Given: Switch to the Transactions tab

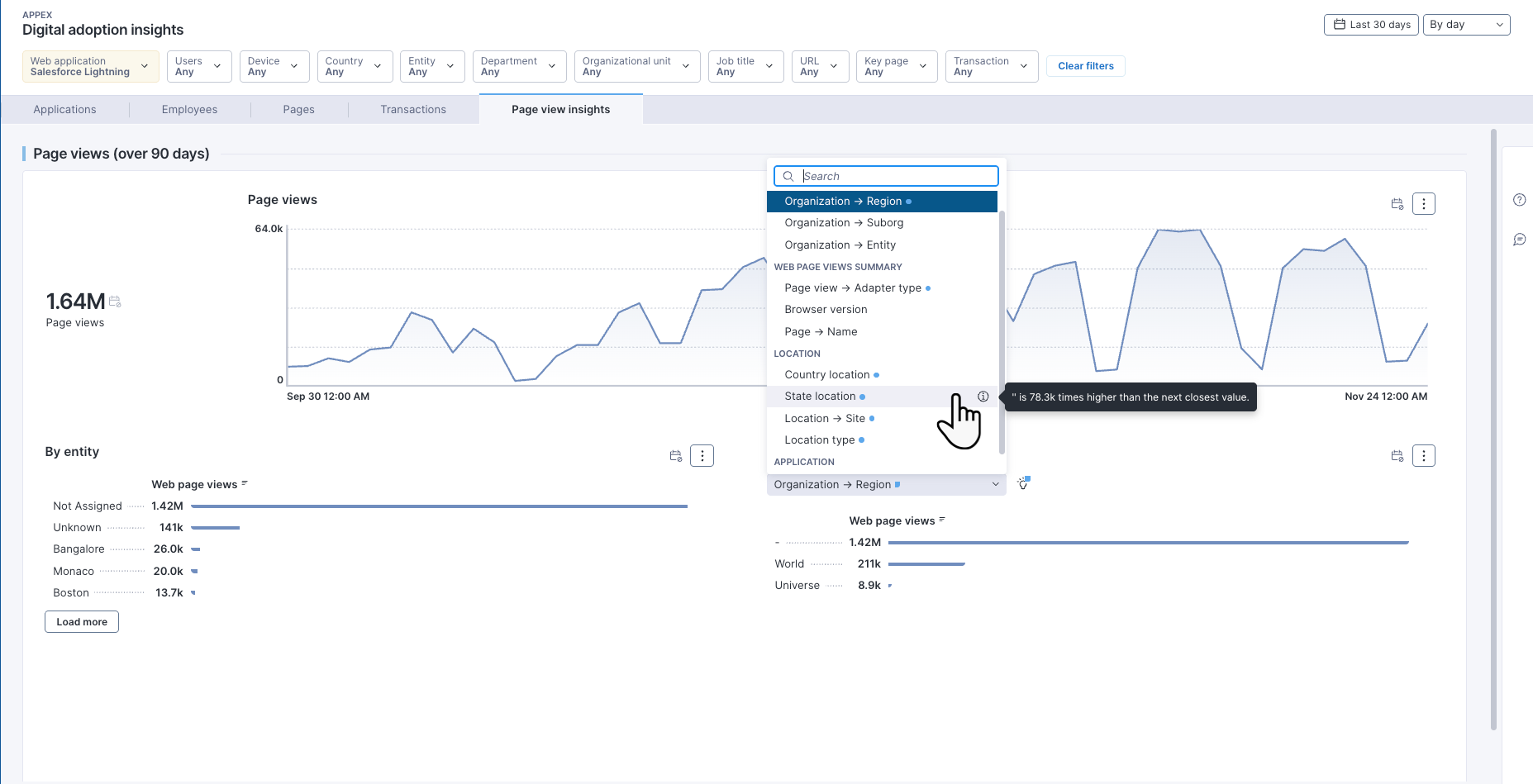Looking at the screenshot, I should [413, 109].
